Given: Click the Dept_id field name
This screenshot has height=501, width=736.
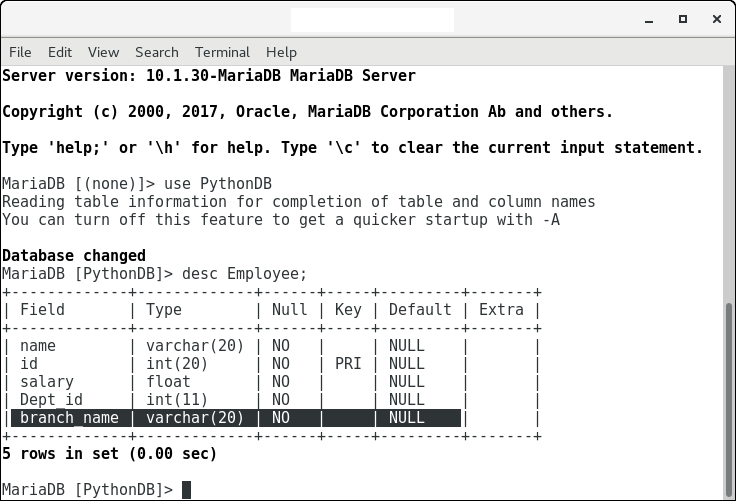Looking at the screenshot, I should coord(51,400).
